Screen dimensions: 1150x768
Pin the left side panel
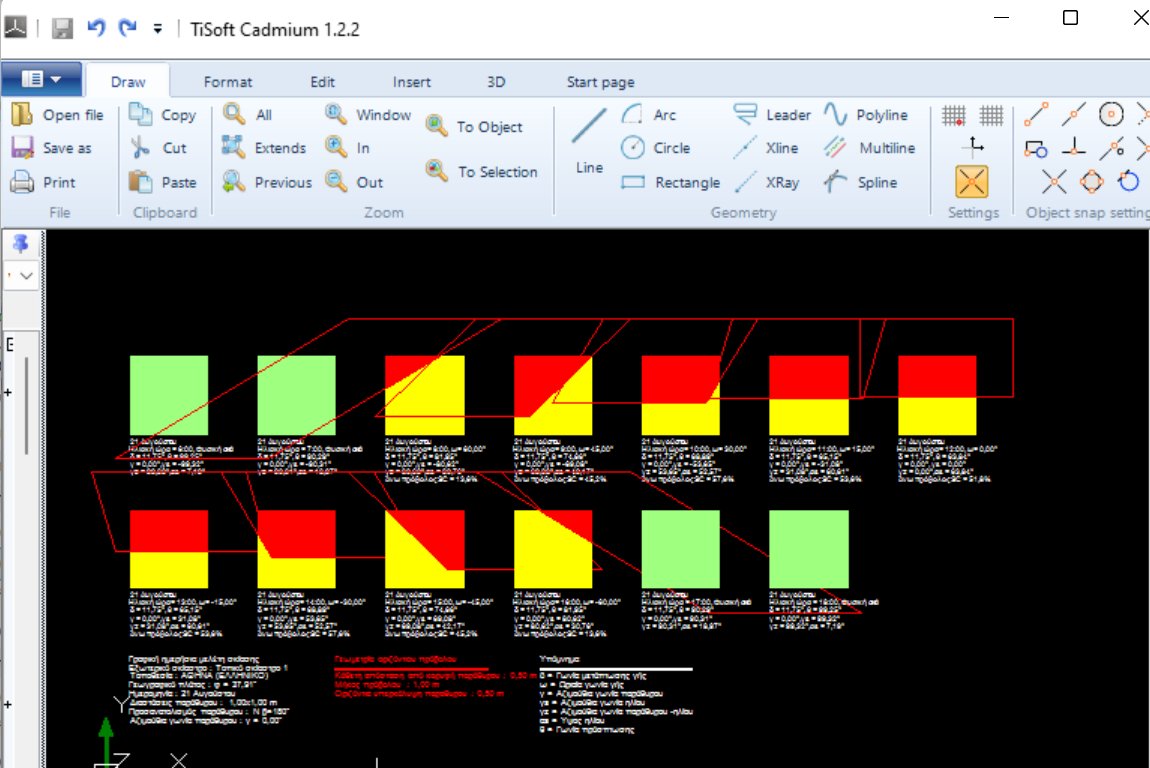pyautogui.click(x=22, y=242)
